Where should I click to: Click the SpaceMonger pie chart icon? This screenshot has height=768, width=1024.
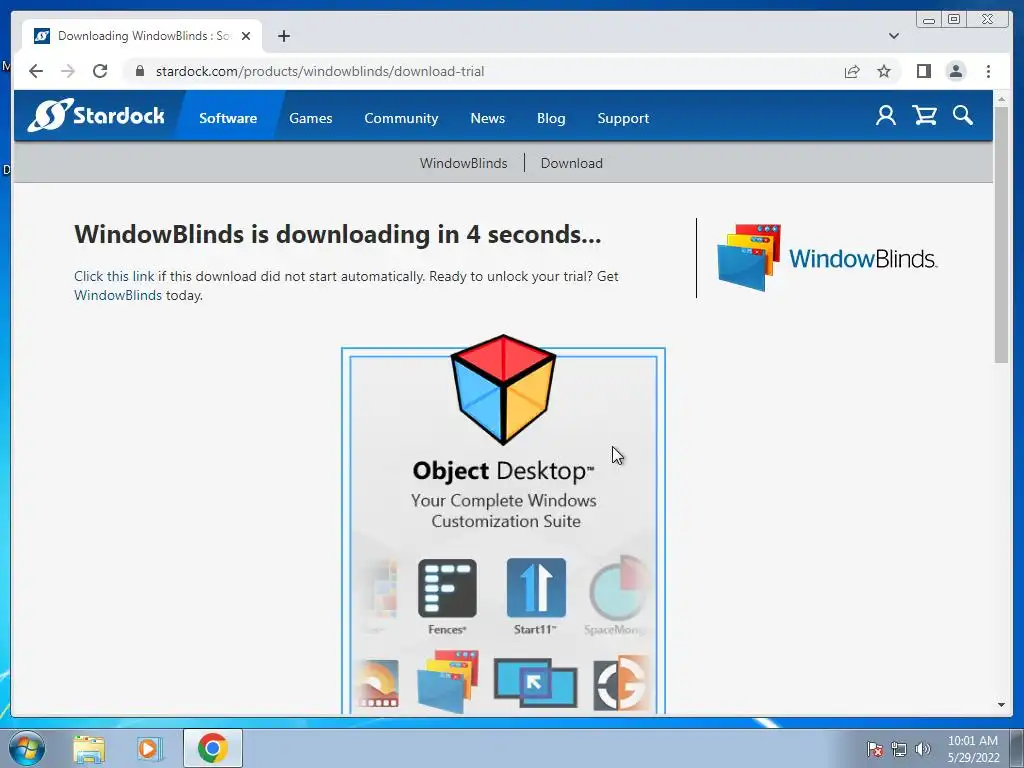click(618, 588)
